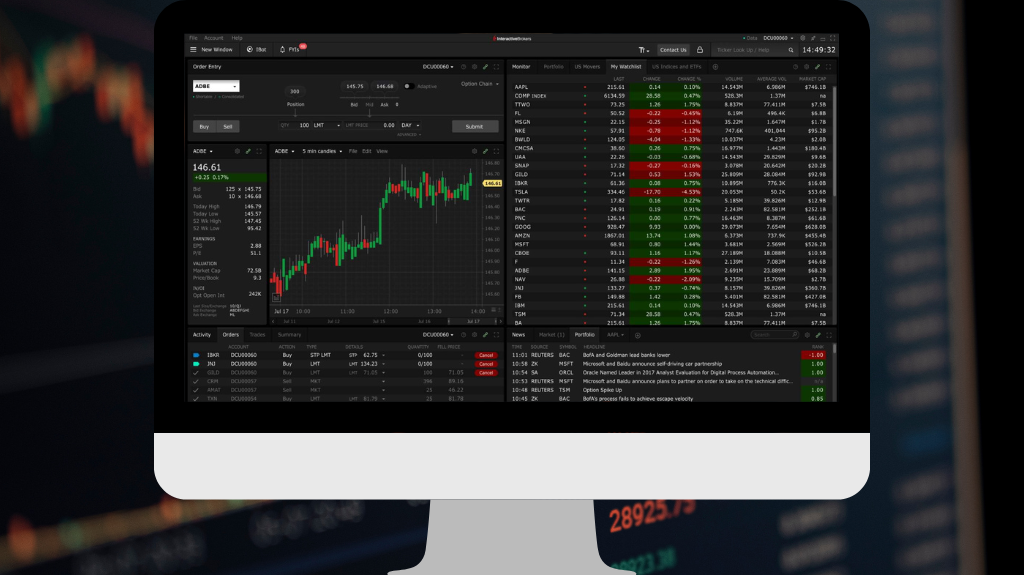Open the DAY time-in-force dropdown

(411, 125)
